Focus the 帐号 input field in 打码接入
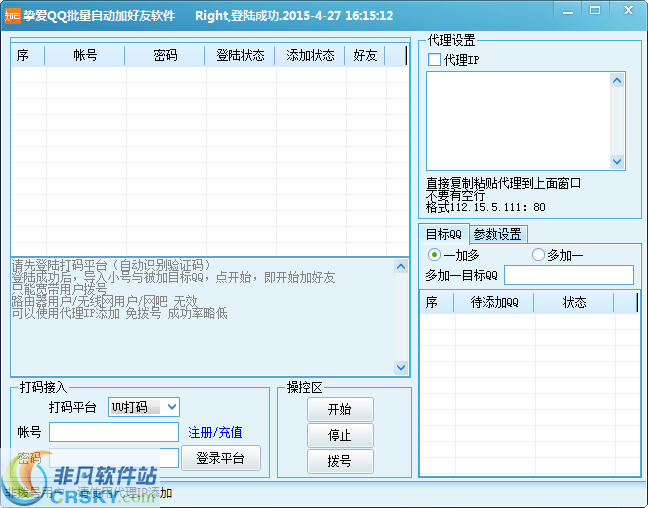This screenshot has width=648, height=508. [114, 432]
